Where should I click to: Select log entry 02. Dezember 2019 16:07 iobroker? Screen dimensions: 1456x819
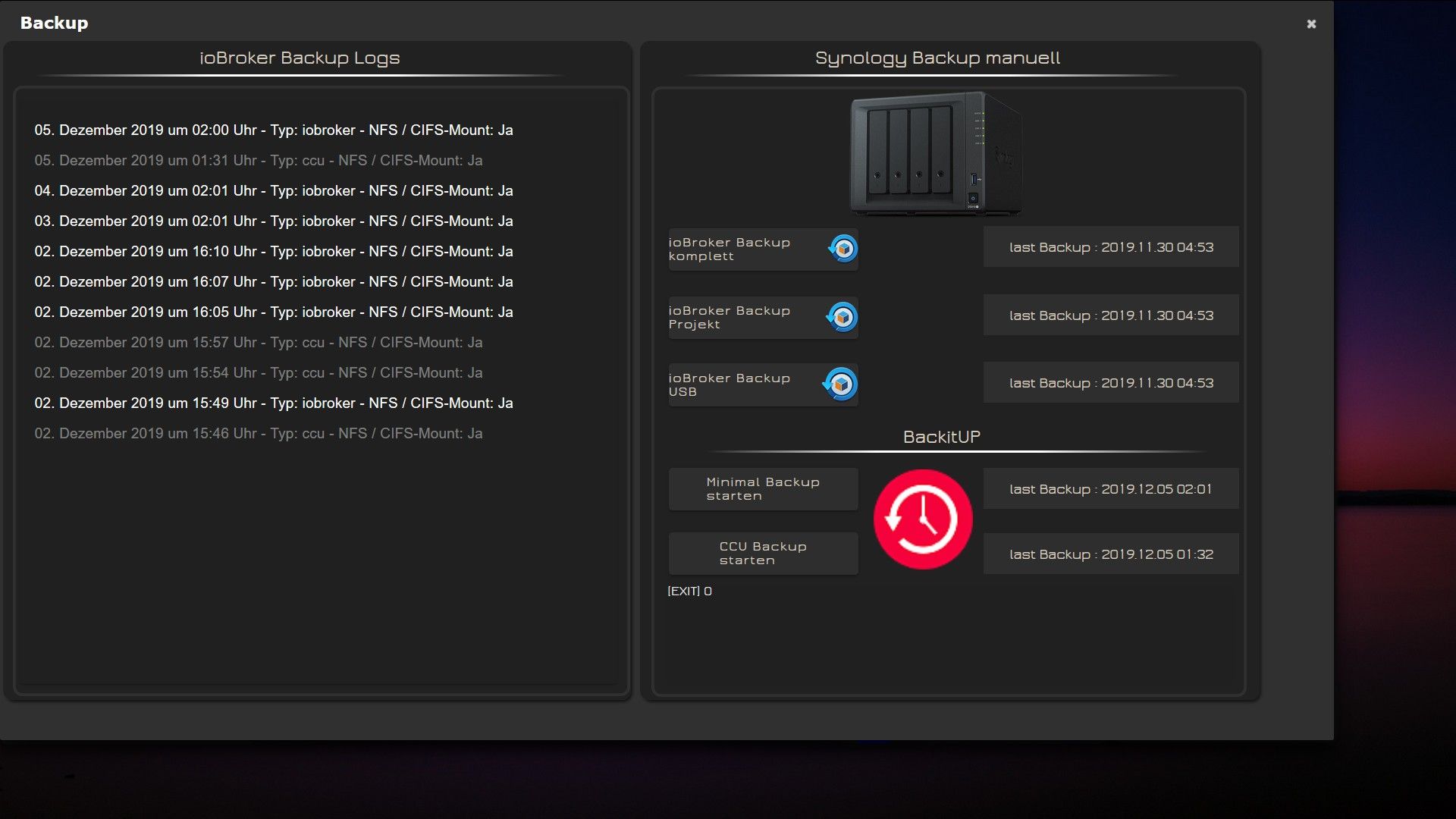(x=274, y=282)
